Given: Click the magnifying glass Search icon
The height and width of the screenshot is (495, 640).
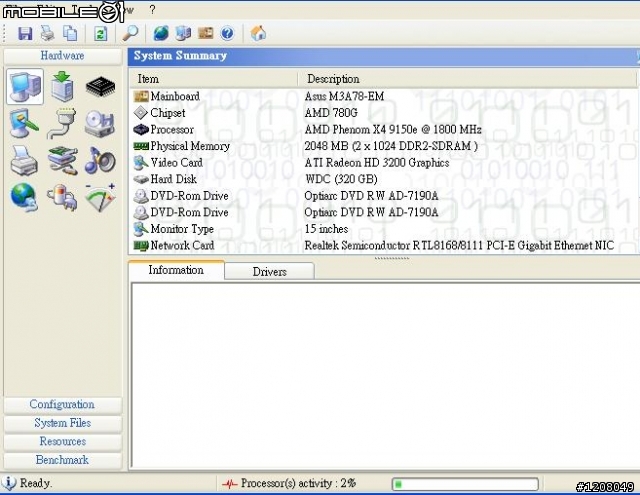Looking at the screenshot, I should [130, 33].
